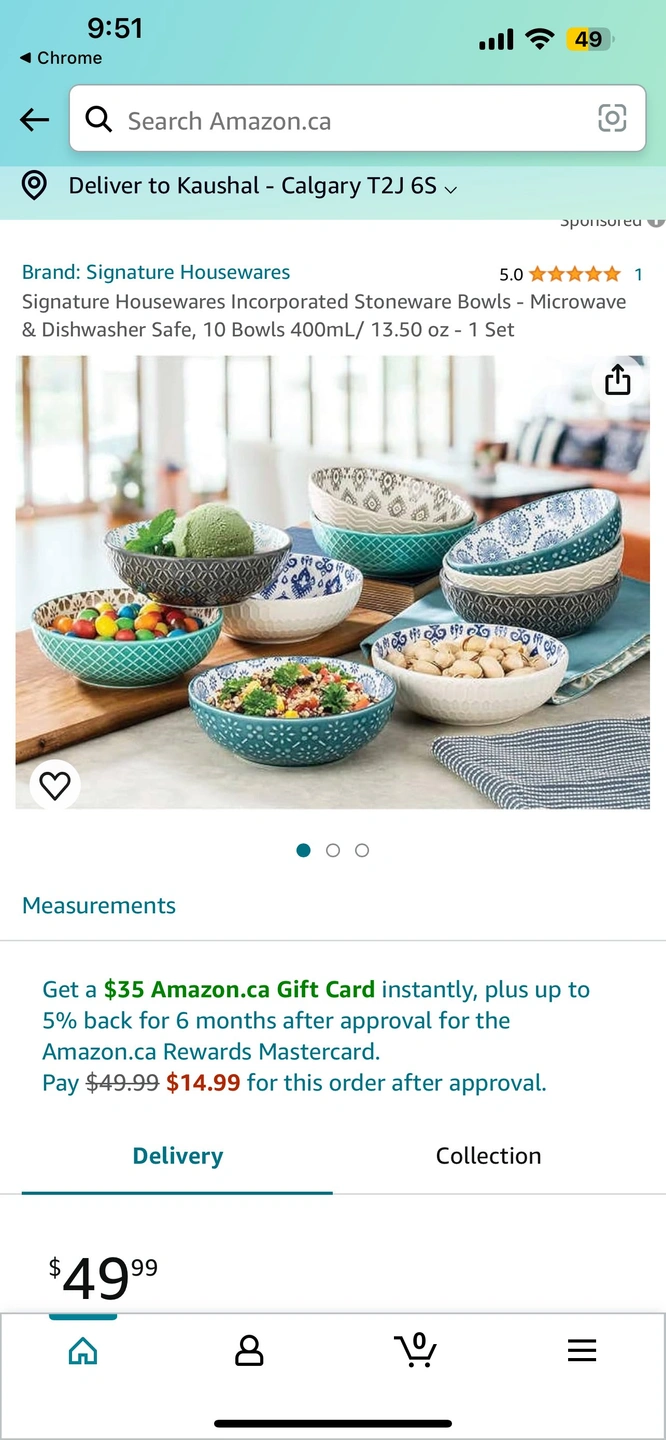Tap the delivery location pin icon
Image resolution: width=666 pixels, height=1440 pixels.
(x=35, y=186)
